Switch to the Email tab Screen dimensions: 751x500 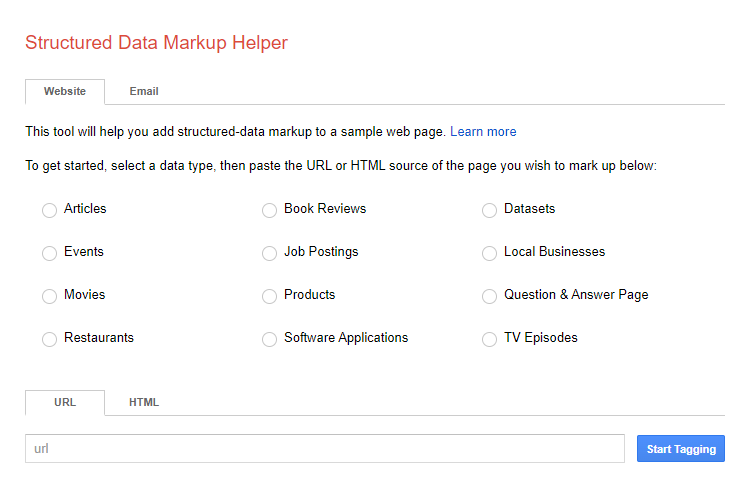point(144,91)
